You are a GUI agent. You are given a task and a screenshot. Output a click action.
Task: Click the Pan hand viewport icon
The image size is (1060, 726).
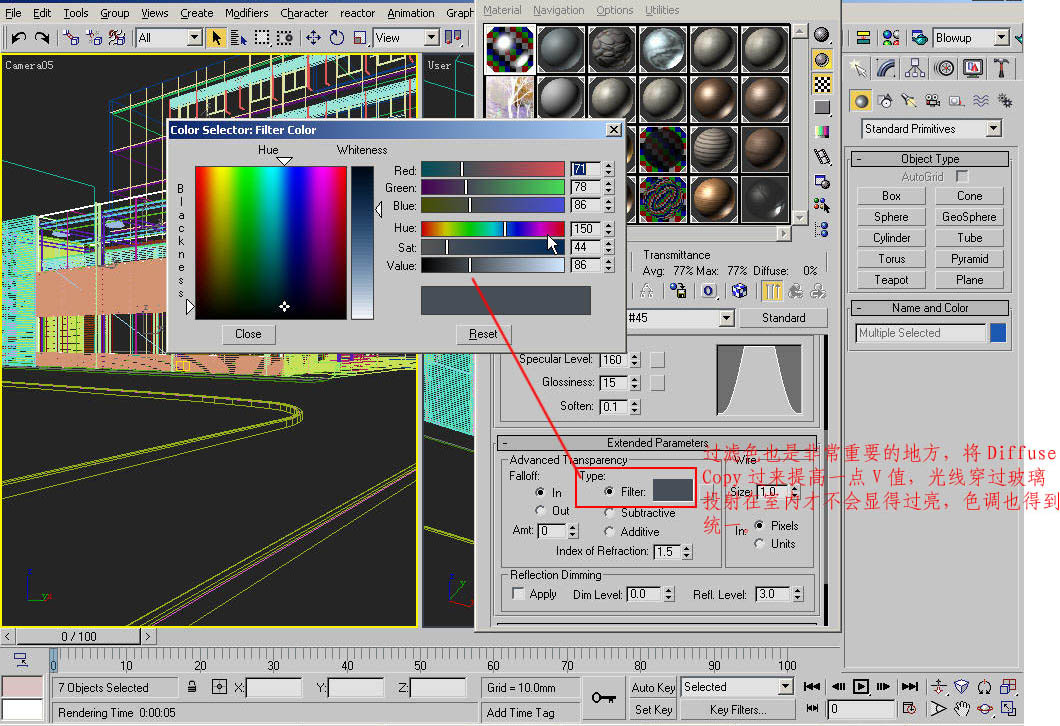pos(962,709)
